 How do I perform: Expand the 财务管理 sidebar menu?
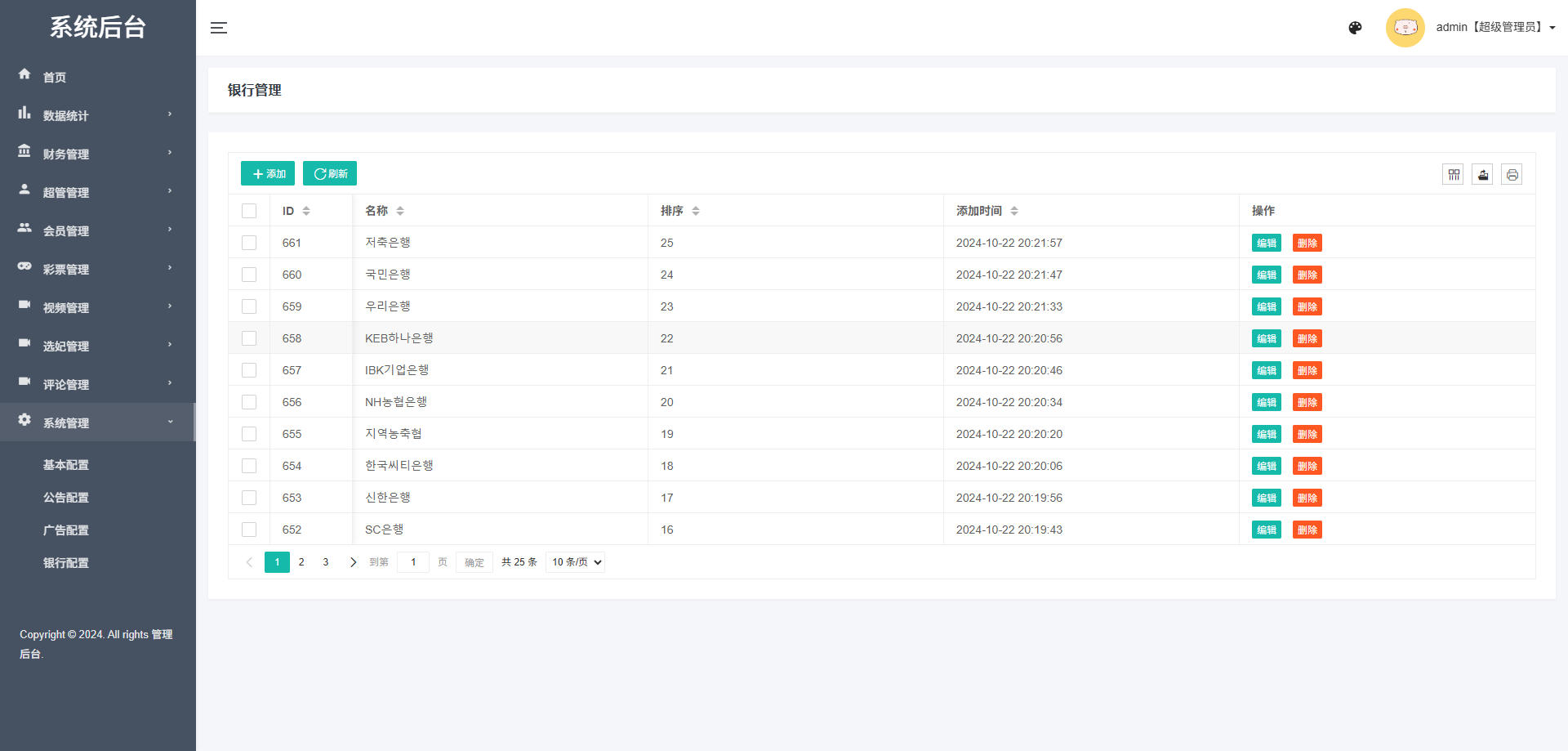click(x=66, y=154)
